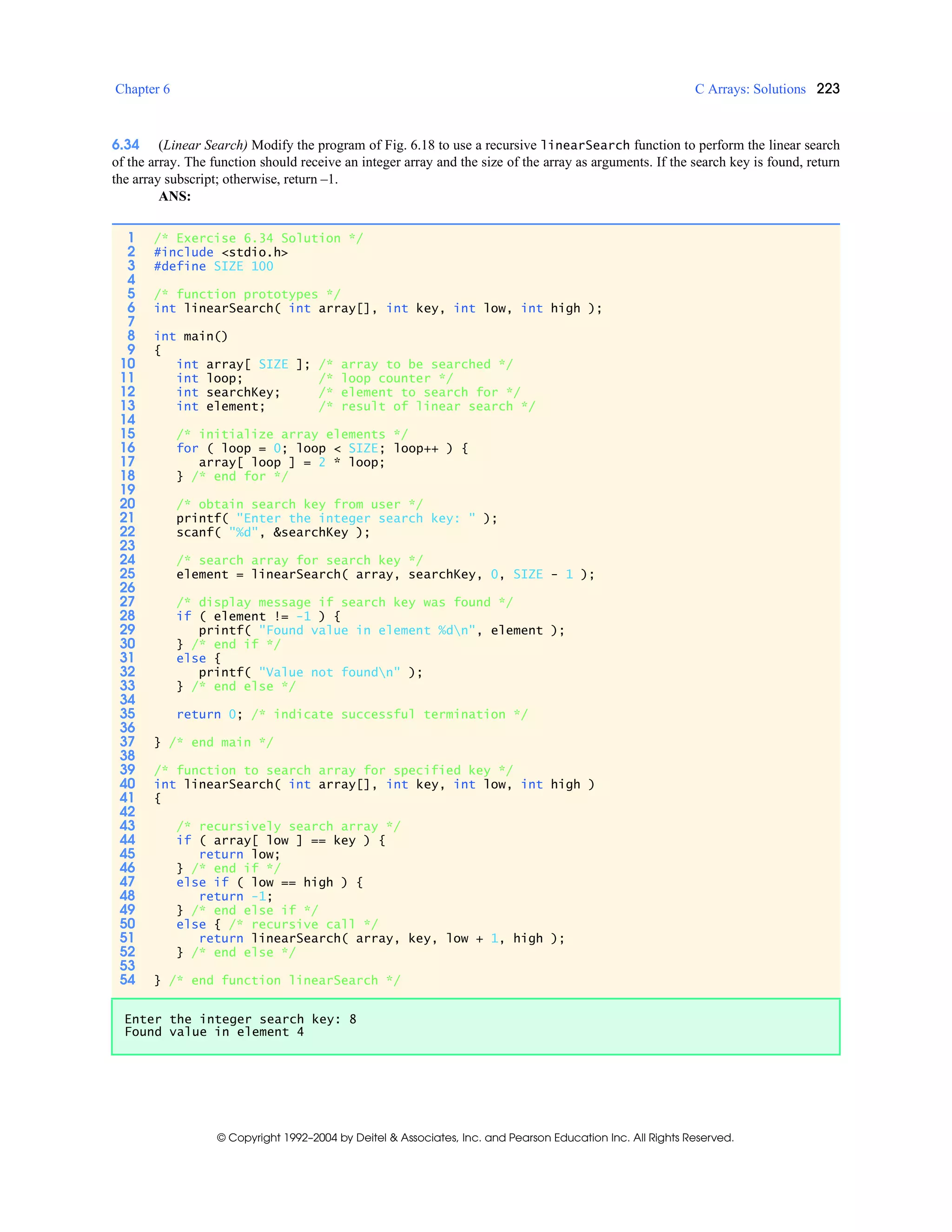The width and height of the screenshot is (952, 1232).
Task: Click the scanf line with &searchKey
Action: click(x=273, y=532)
